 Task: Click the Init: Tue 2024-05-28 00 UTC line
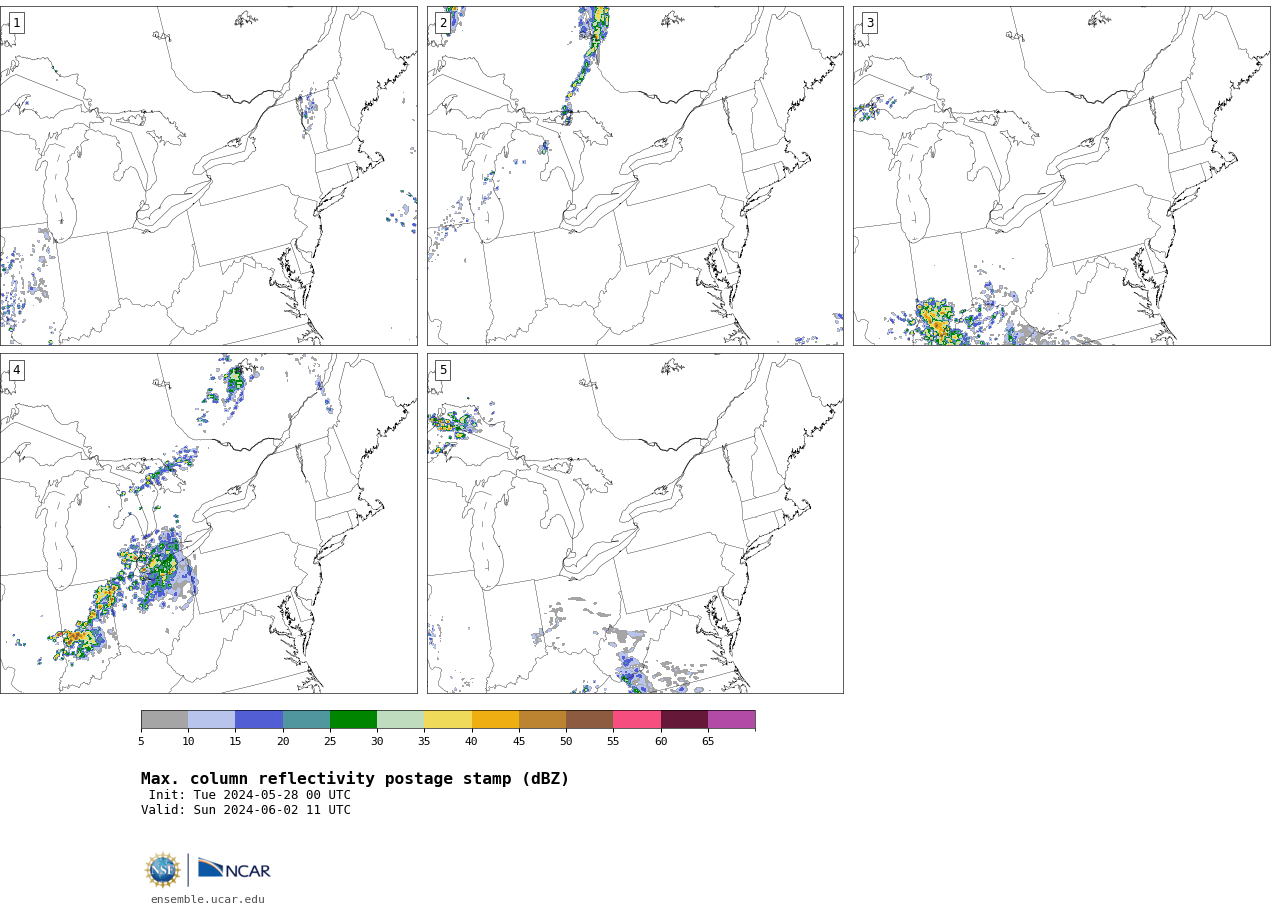tap(250, 795)
